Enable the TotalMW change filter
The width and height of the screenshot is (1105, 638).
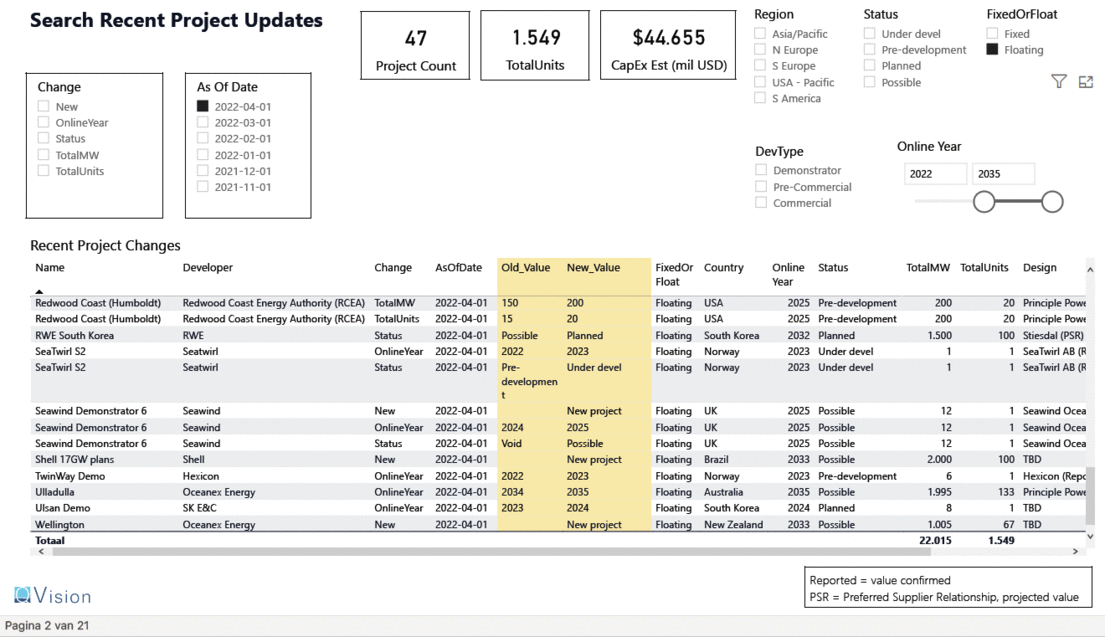44,155
